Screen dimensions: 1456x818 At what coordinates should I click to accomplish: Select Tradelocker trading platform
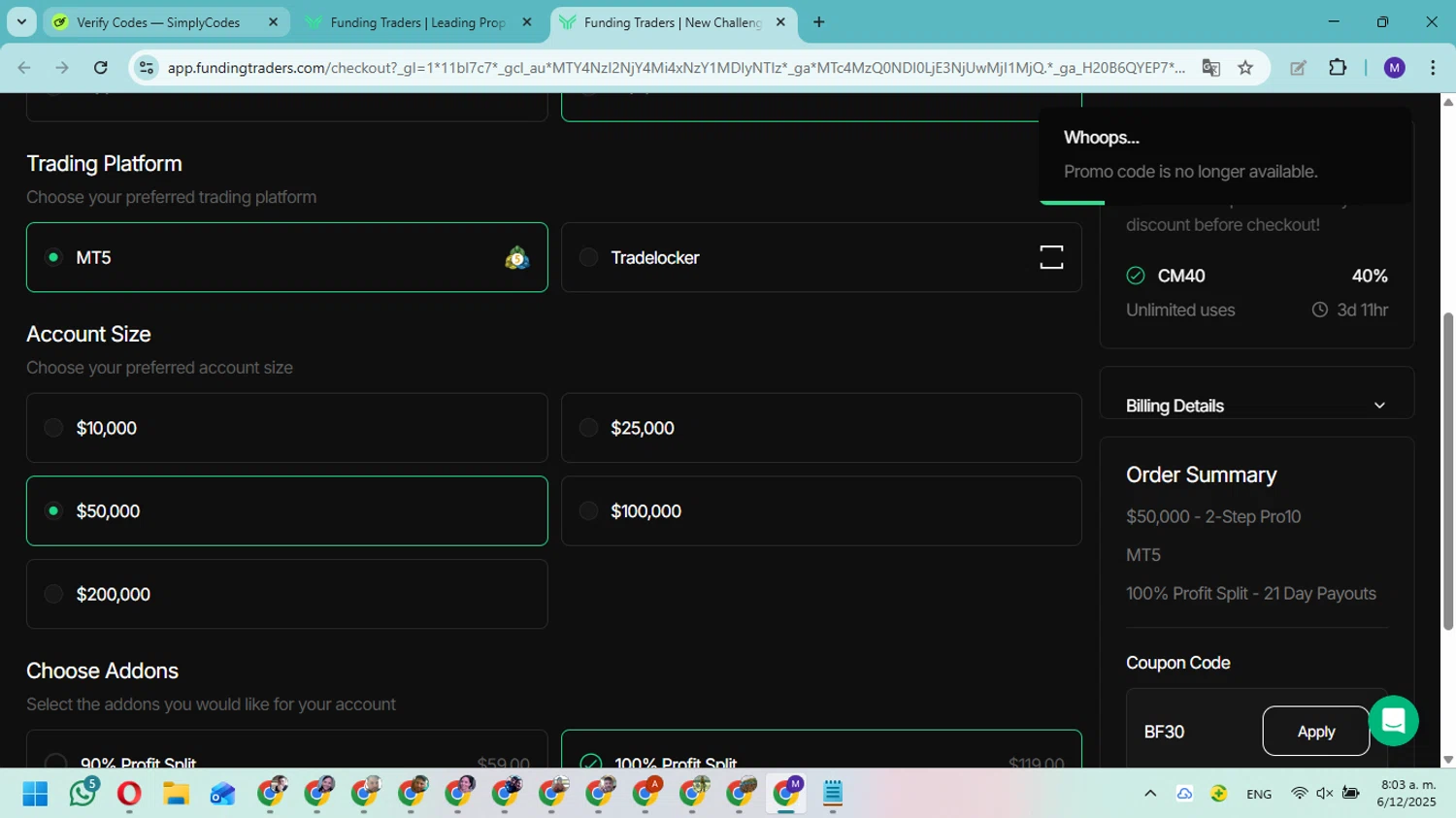pyautogui.click(x=821, y=257)
